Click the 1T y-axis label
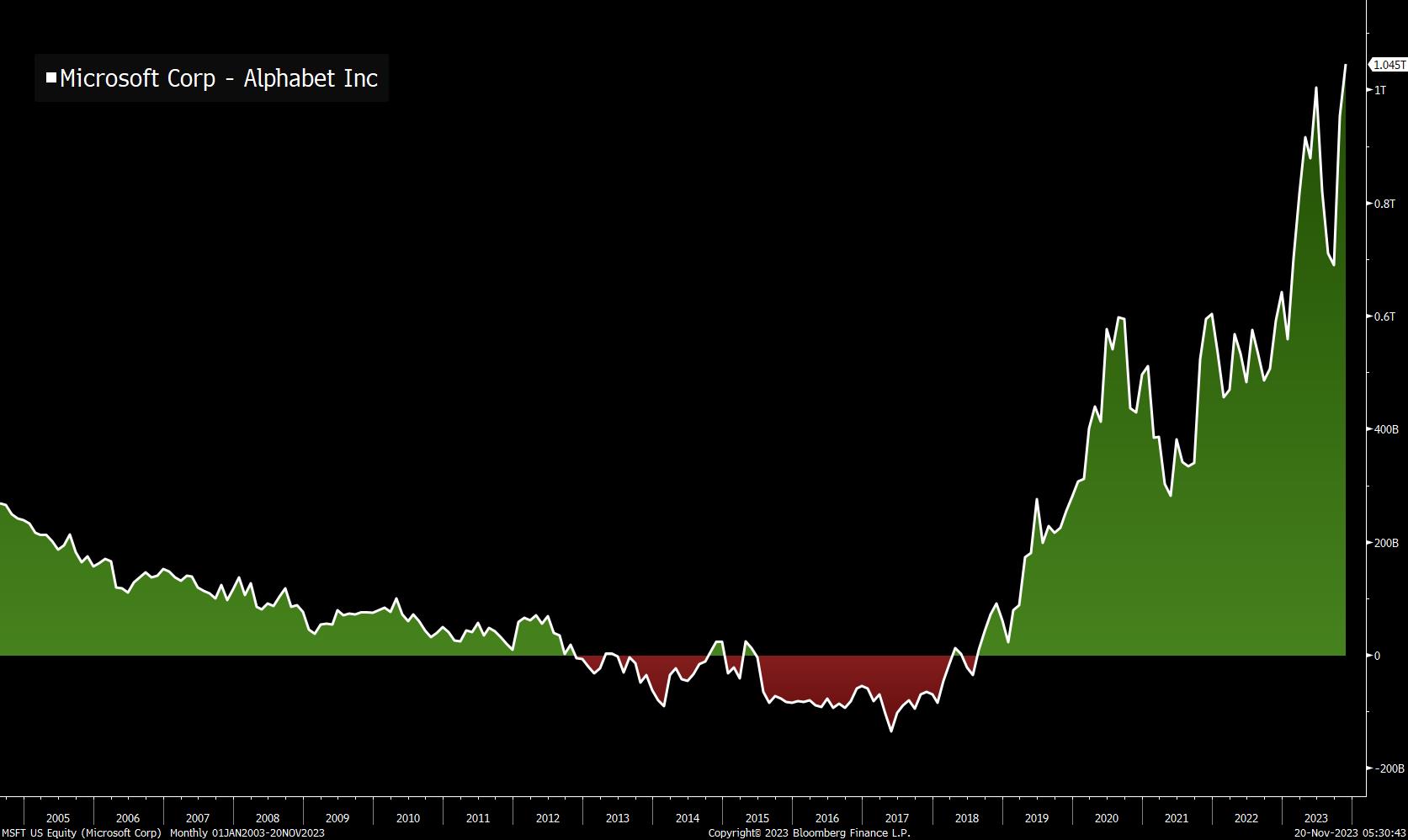This screenshot has height=840, width=1408. (x=1380, y=90)
